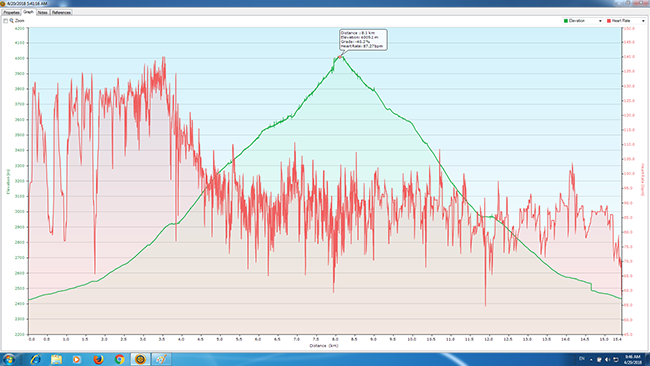Viewport: 650px width, 366px height.
Task: Open the Heart Rate series dropdown
Action: tap(626, 21)
